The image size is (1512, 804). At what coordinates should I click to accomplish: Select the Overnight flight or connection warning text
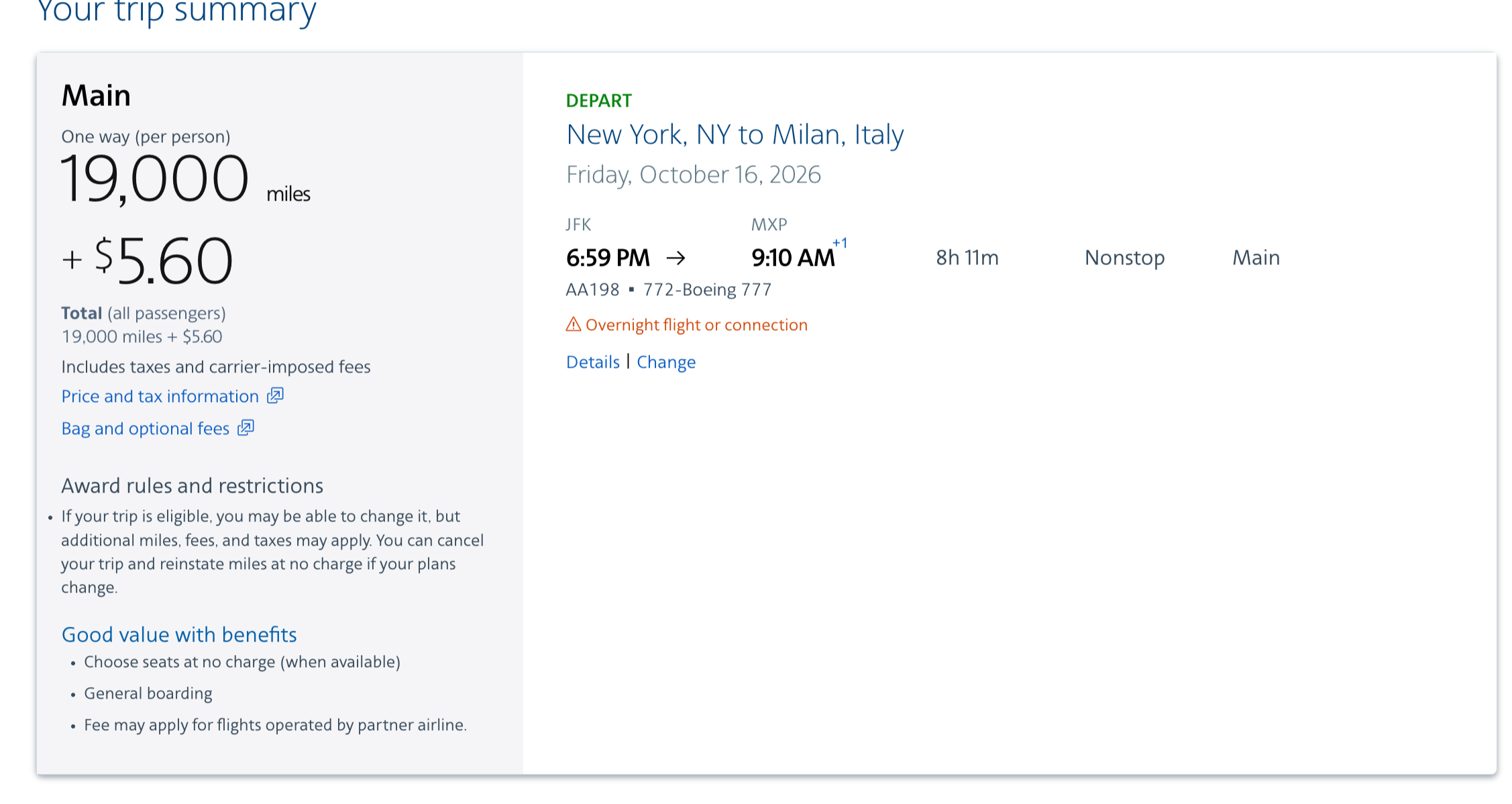[x=696, y=325]
